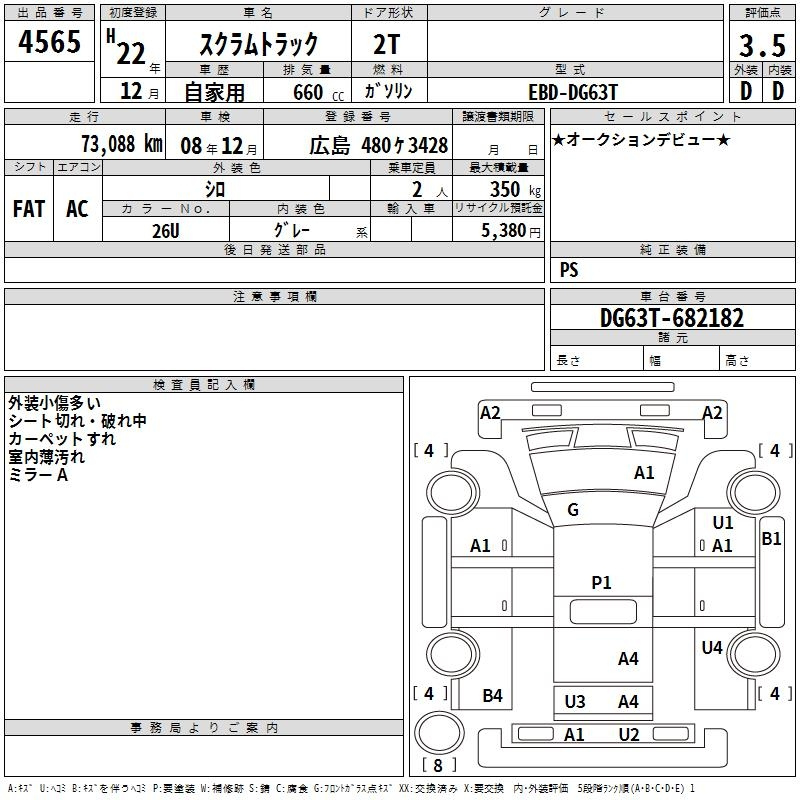Select the 3.5 evaluation score
This screenshot has width=800, height=800.
coord(761,45)
